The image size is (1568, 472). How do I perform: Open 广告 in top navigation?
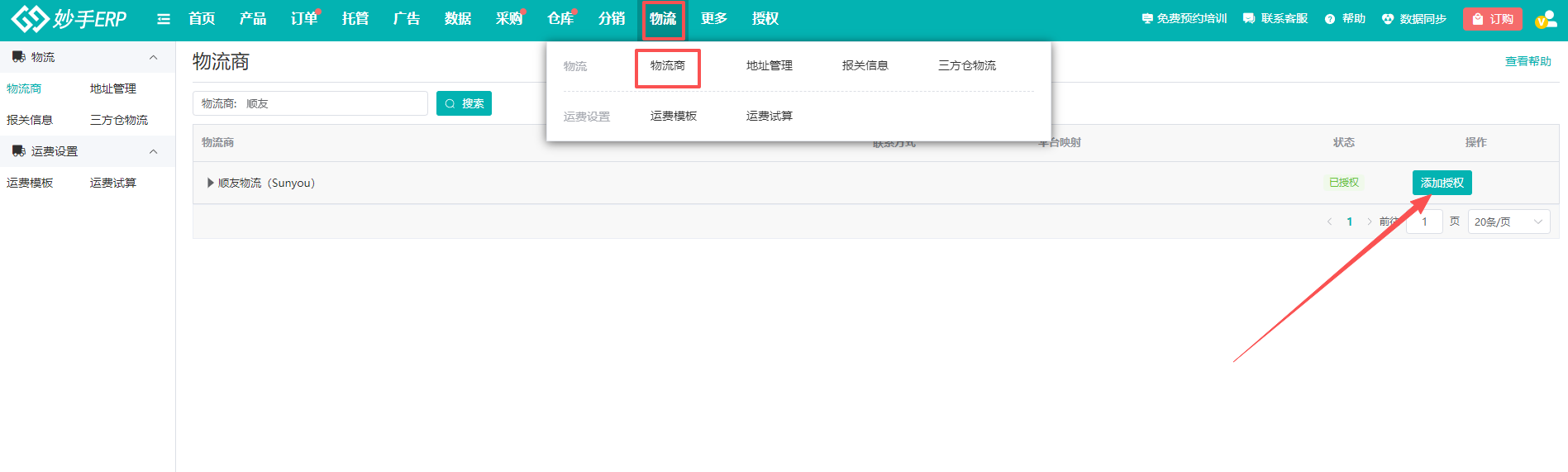pyautogui.click(x=407, y=18)
